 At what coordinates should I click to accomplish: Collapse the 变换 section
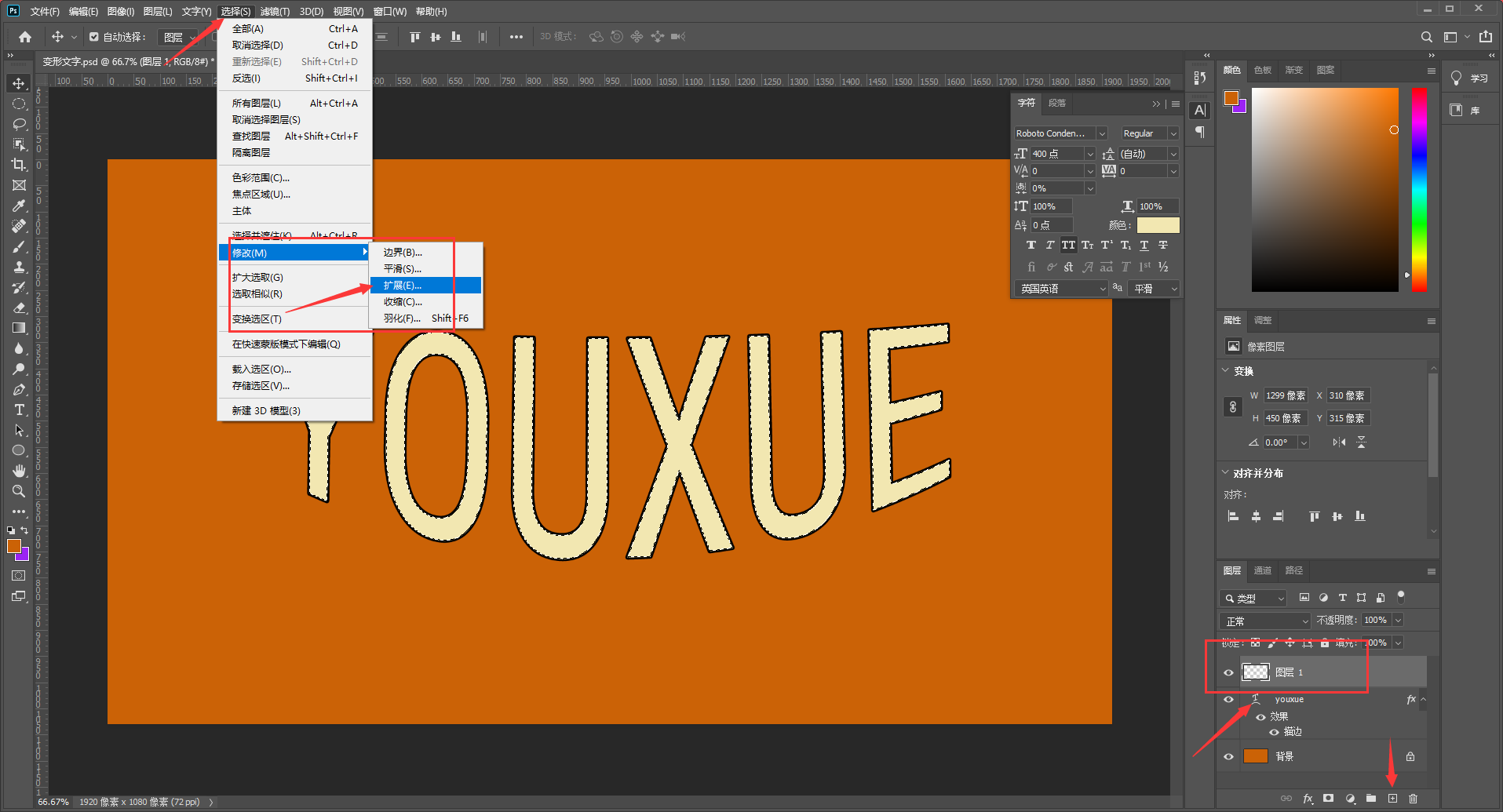[1226, 371]
